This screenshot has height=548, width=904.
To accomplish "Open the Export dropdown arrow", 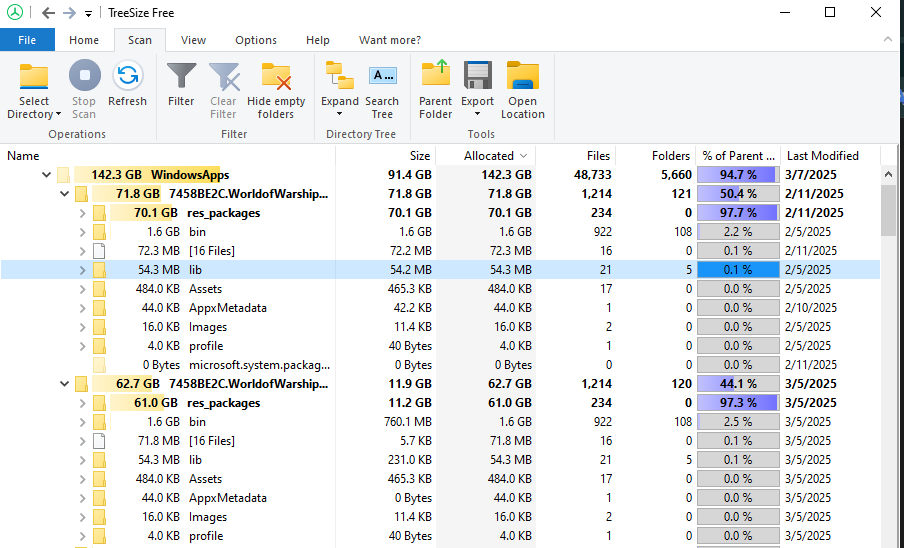I will tap(477, 114).
